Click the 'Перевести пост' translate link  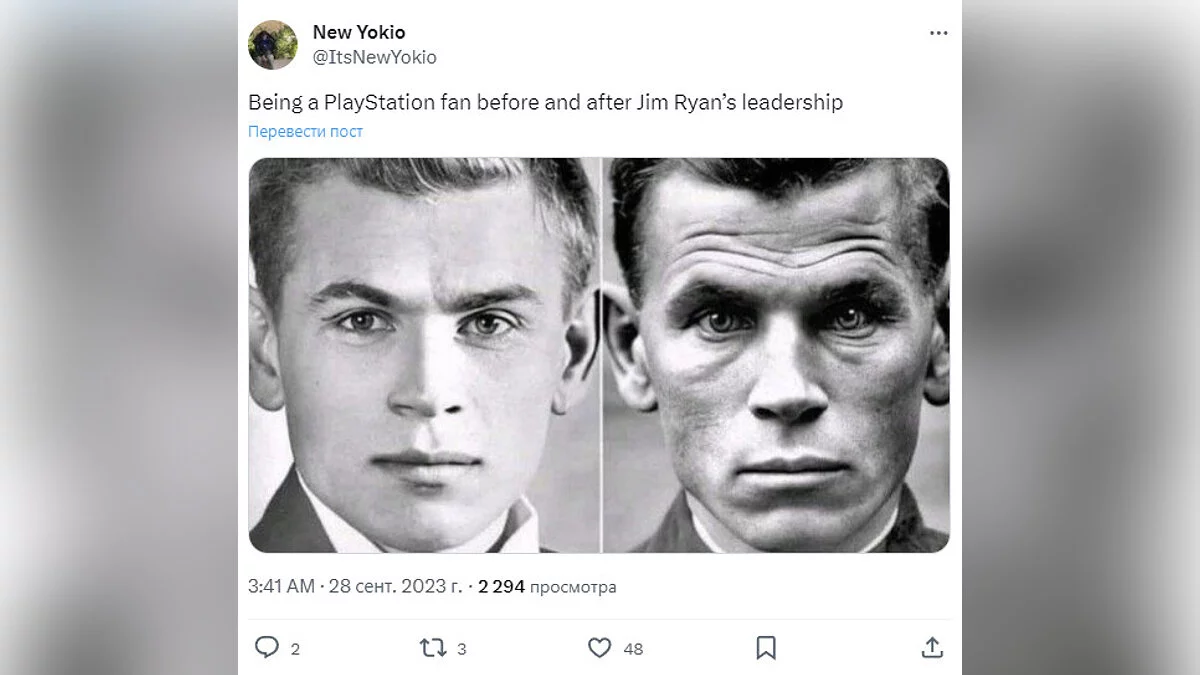305,131
